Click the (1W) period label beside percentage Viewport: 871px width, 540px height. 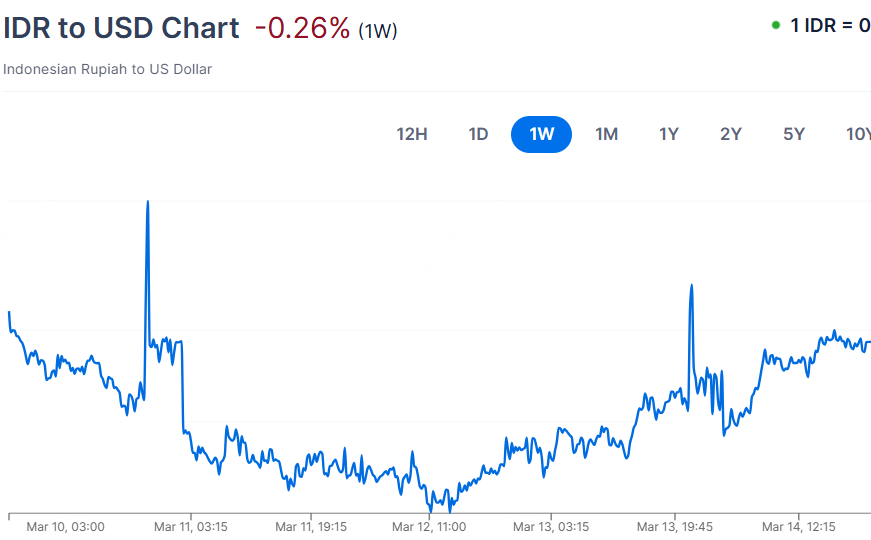pos(378,31)
